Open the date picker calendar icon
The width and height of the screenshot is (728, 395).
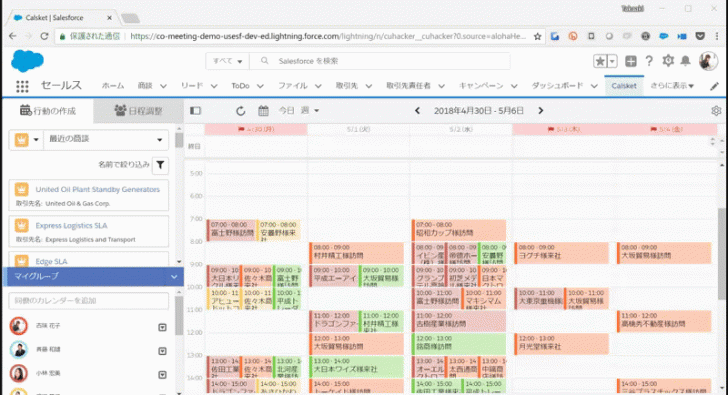coord(263,110)
